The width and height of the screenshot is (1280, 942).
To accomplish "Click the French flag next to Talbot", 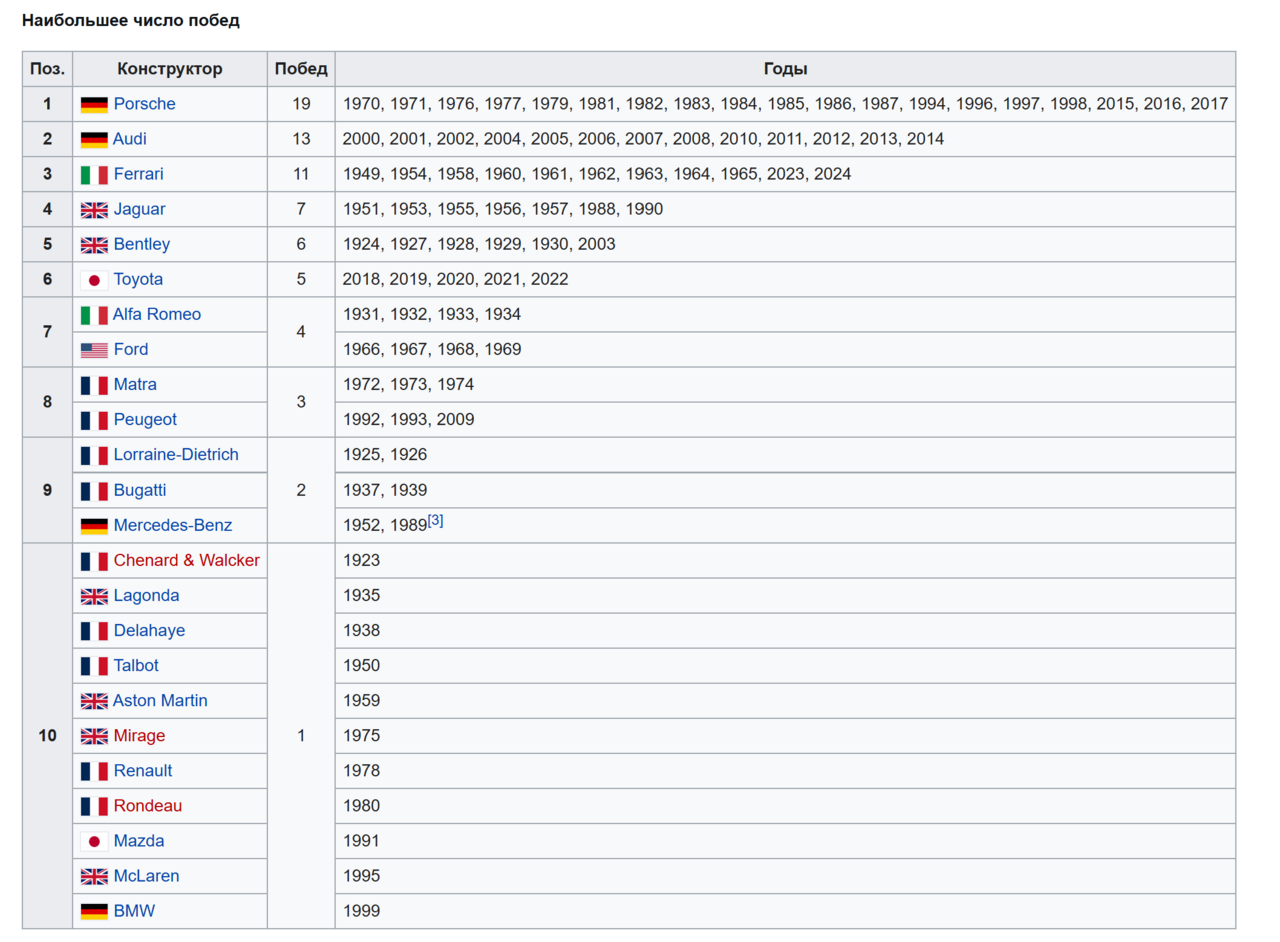I will (94, 666).
